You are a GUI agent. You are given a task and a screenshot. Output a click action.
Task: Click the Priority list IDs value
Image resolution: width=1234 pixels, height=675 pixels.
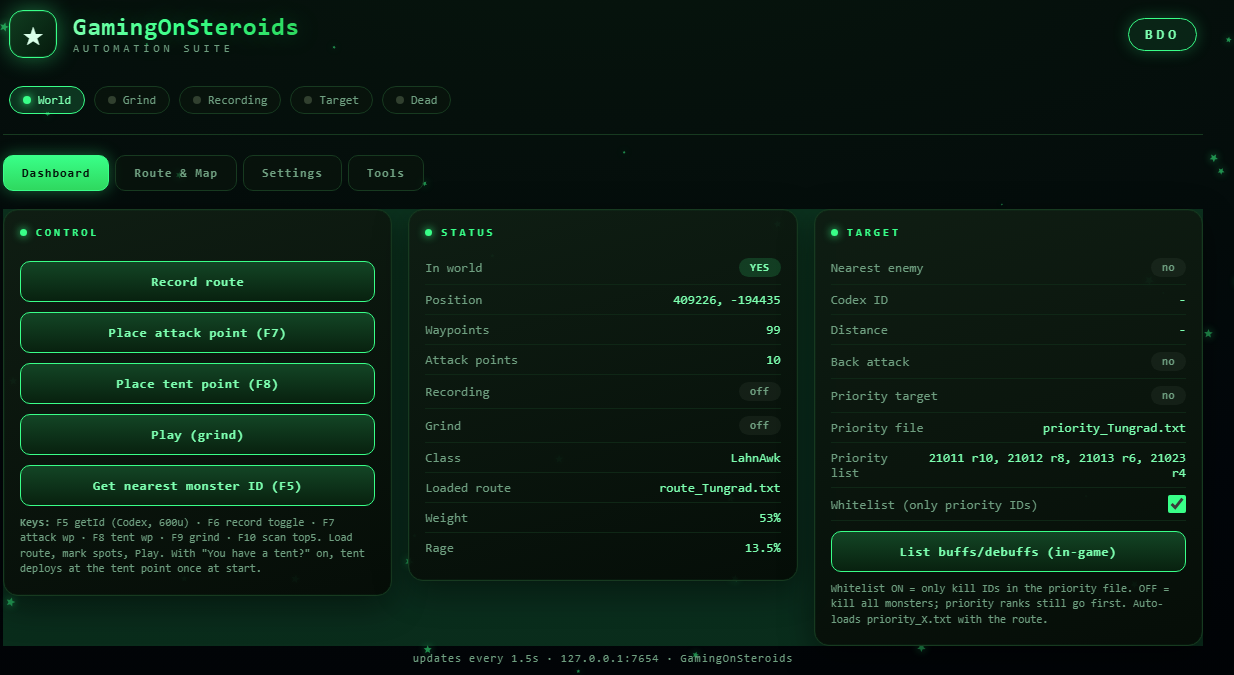coord(1057,465)
